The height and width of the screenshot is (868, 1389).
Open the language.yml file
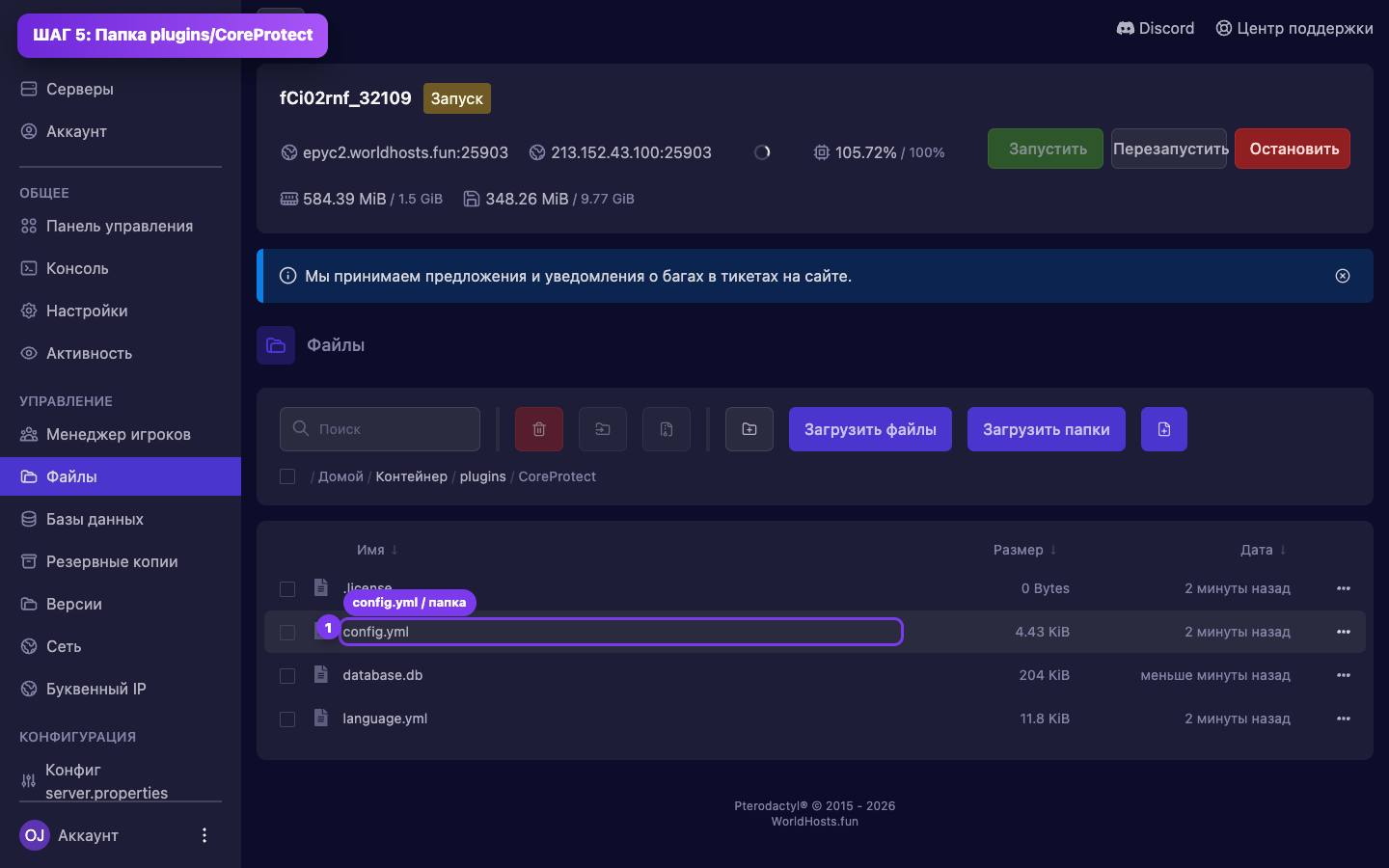pyautogui.click(x=385, y=719)
